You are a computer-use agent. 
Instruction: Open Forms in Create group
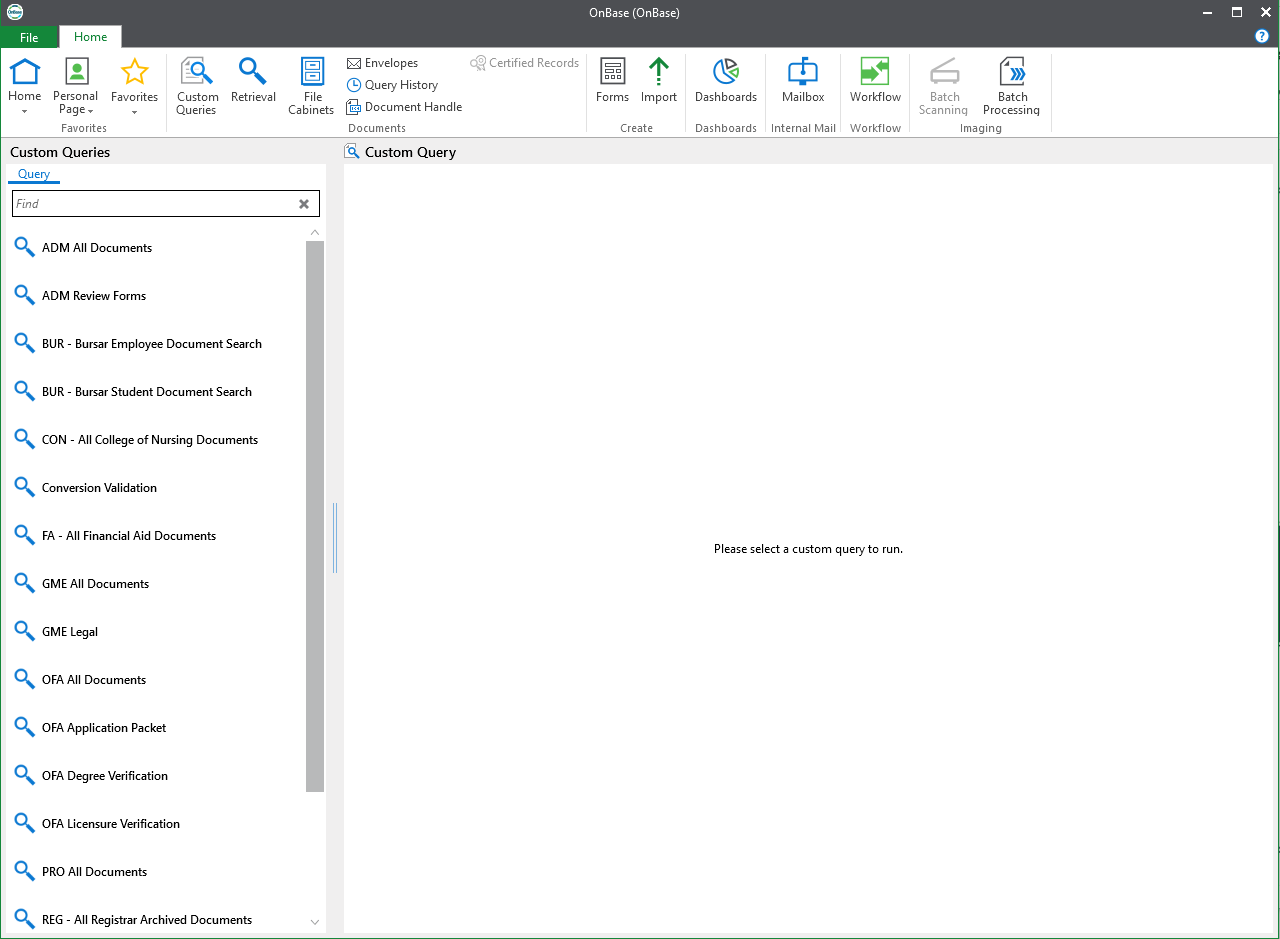(x=612, y=80)
